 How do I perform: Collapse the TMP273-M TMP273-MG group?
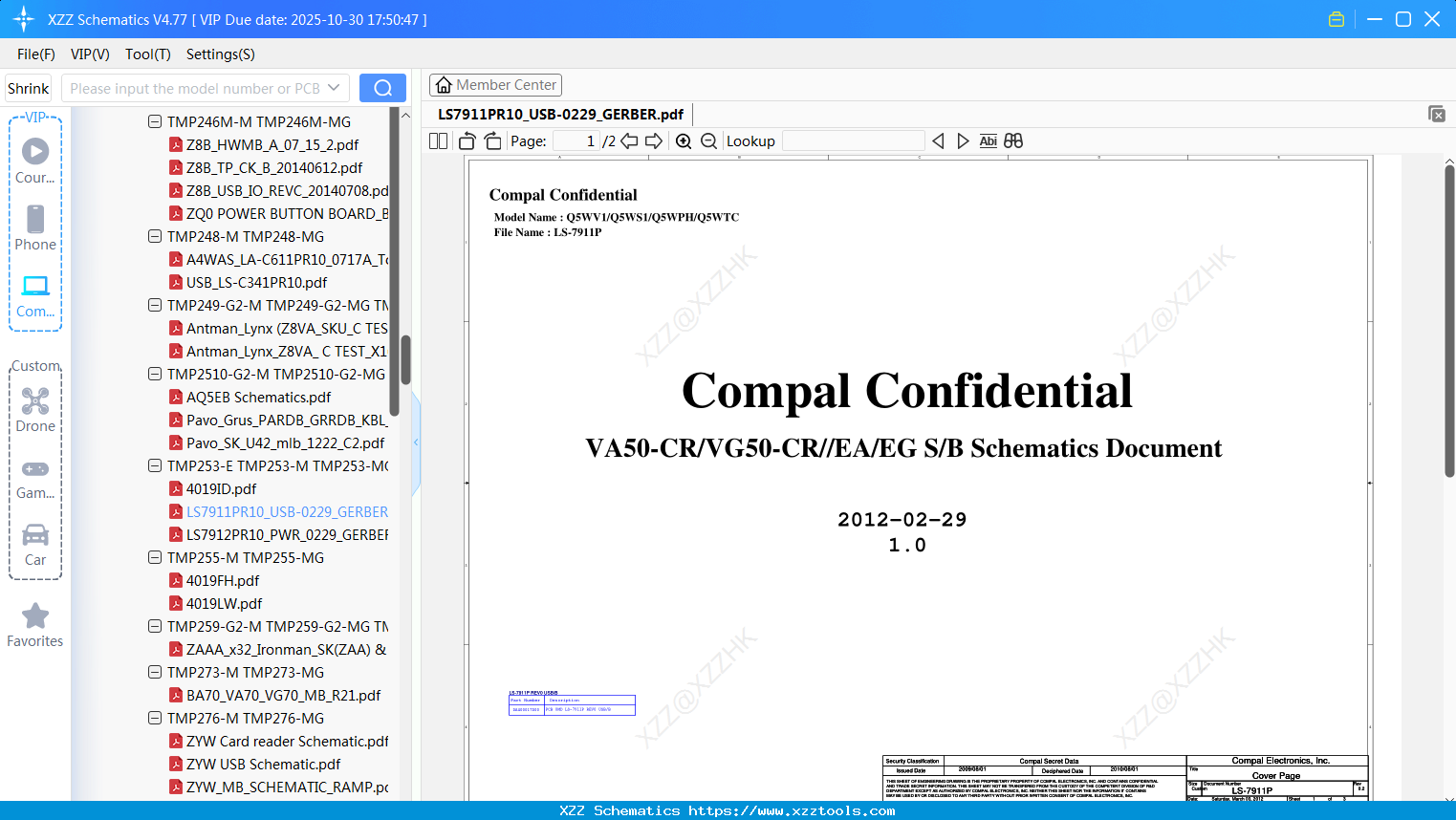coord(155,672)
